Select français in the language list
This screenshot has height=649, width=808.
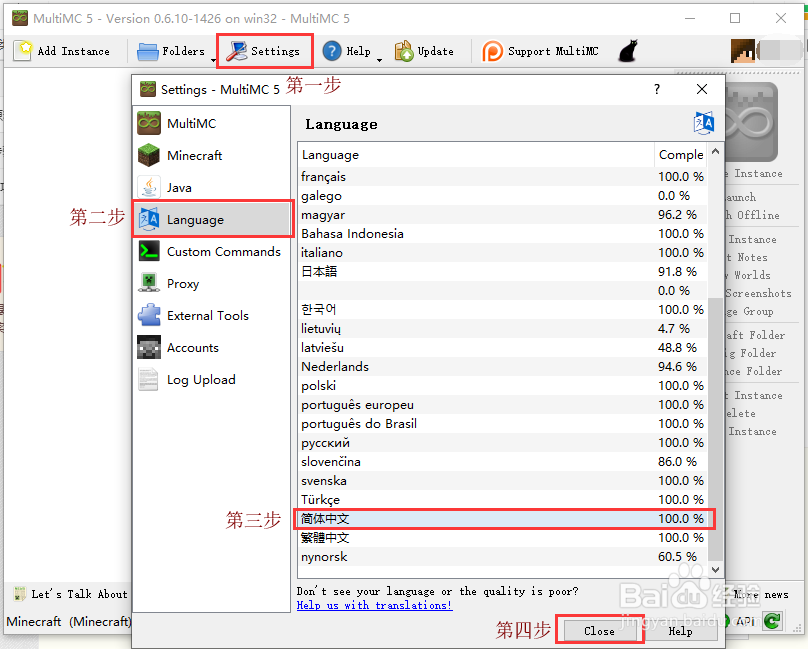click(x=502, y=176)
